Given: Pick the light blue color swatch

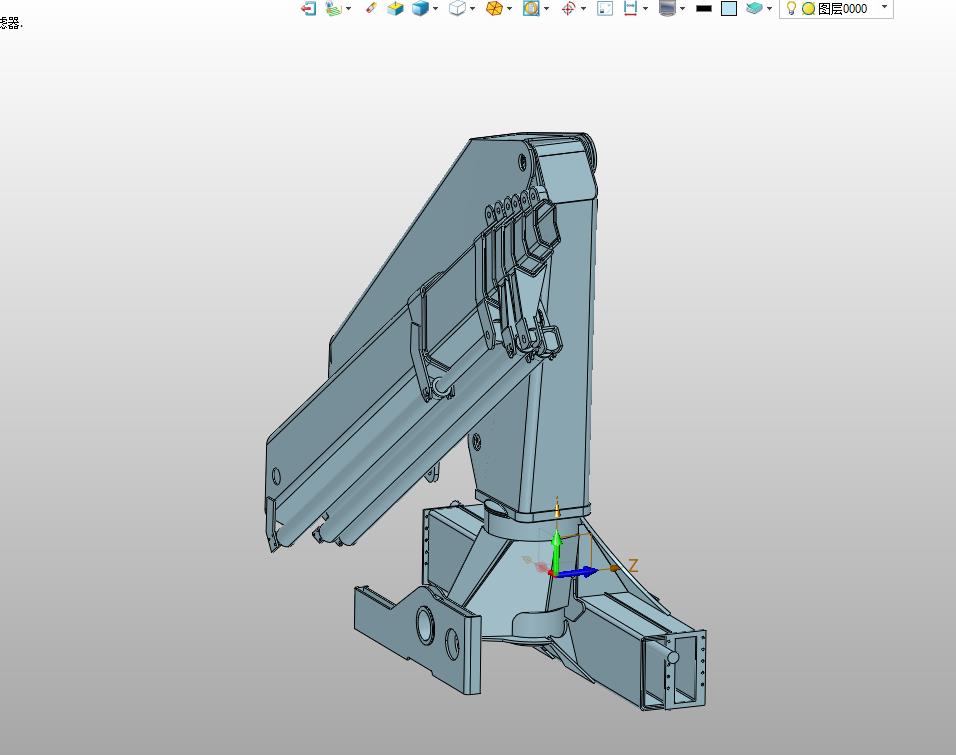Looking at the screenshot, I should [x=729, y=9].
